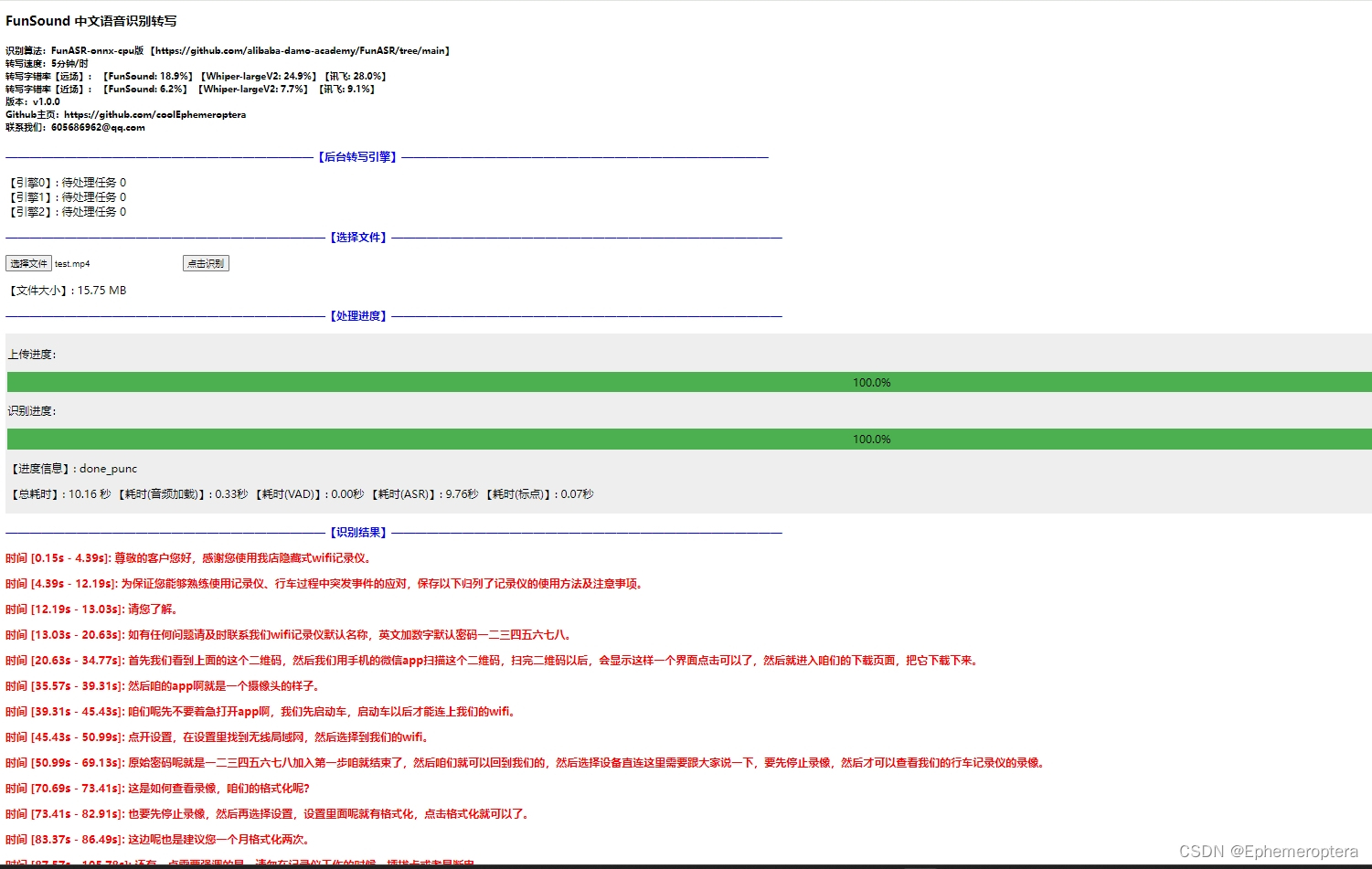Click the 上传进度: label
The width and height of the screenshot is (1372, 869).
click(32, 355)
